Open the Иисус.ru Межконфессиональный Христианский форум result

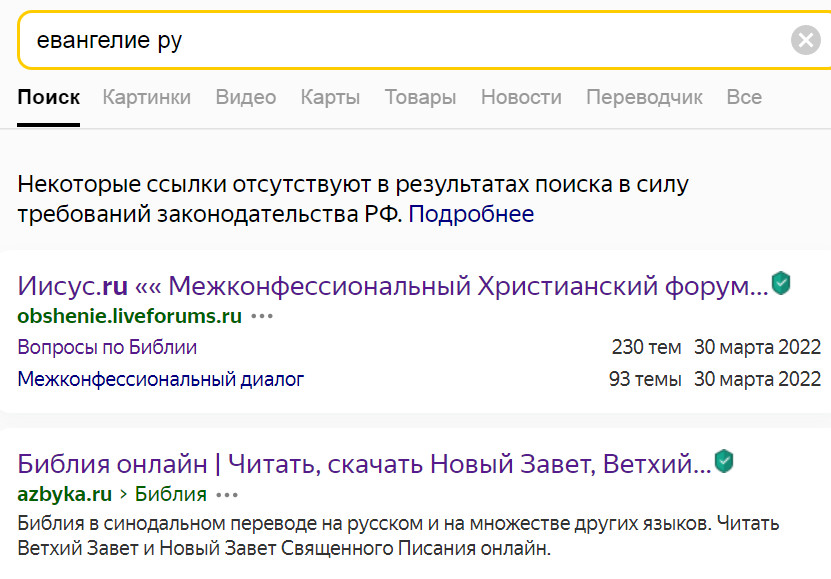(393, 286)
